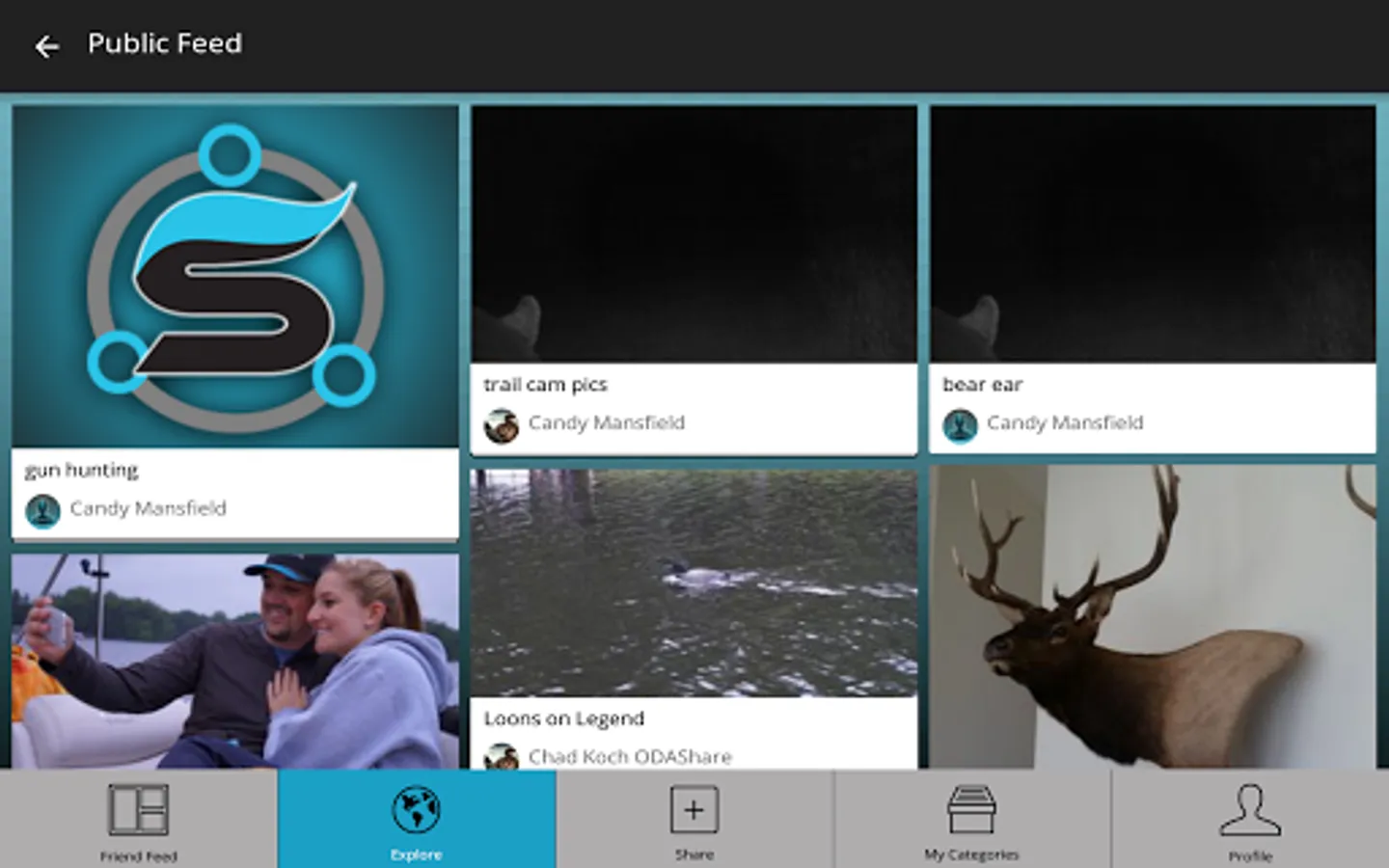This screenshot has height=868, width=1389.
Task: Click the 'Loons on Legend' post title
Action: tap(564, 719)
